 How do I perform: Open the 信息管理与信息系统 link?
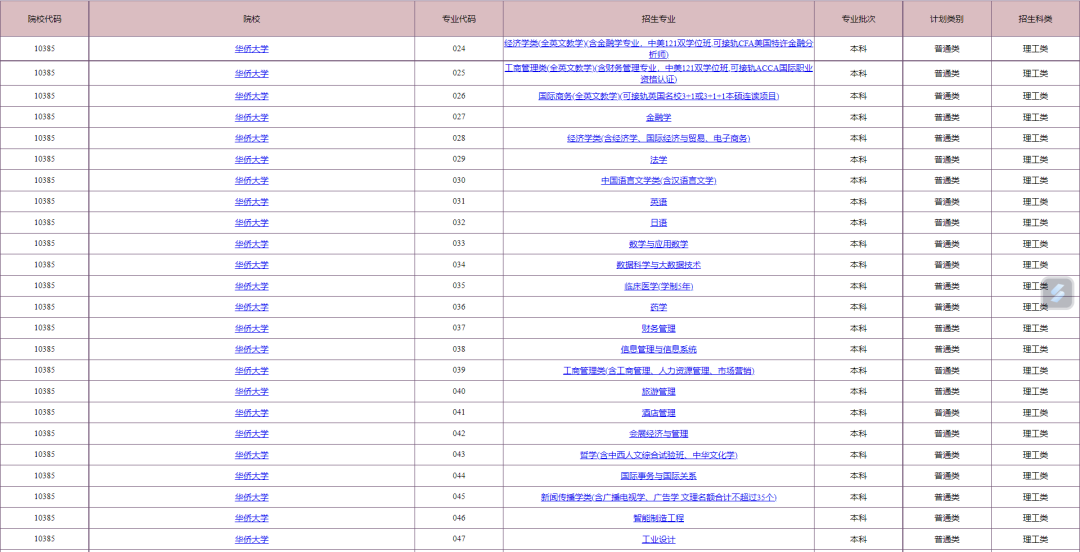(658, 349)
